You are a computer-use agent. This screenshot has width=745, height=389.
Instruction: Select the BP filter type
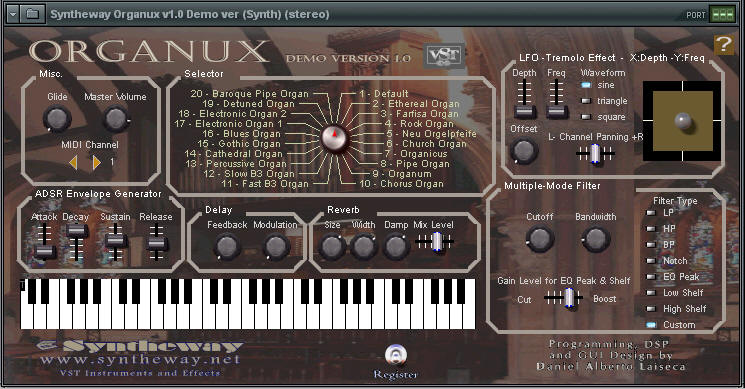pos(651,245)
